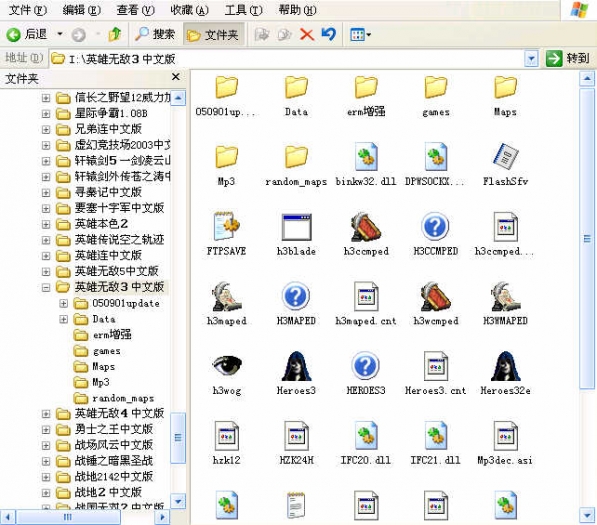Open the address bar dropdown arrow
This screenshot has height=525, width=597.
[531, 59]
